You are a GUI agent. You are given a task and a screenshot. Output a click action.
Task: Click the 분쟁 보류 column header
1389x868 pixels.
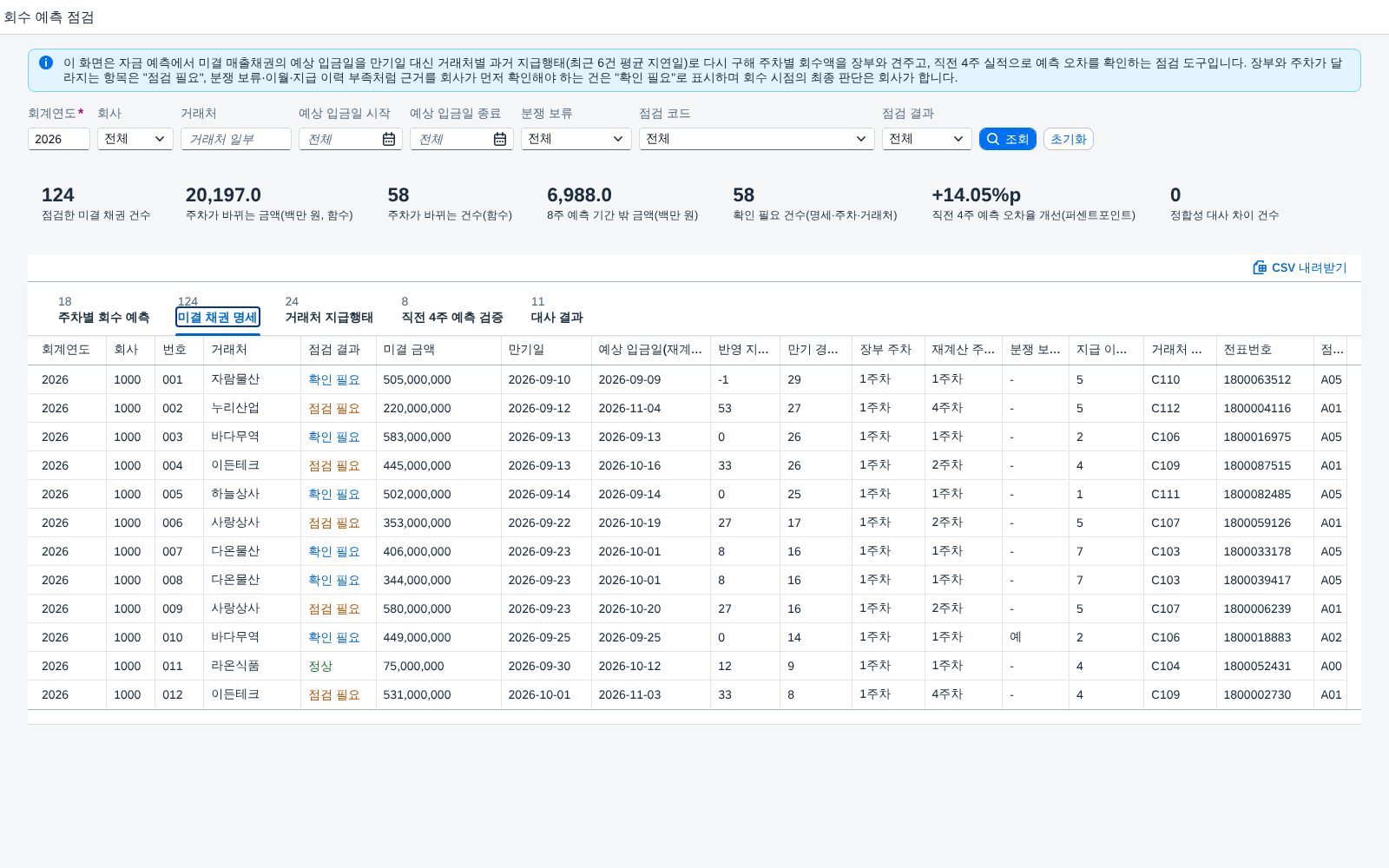1035,350
